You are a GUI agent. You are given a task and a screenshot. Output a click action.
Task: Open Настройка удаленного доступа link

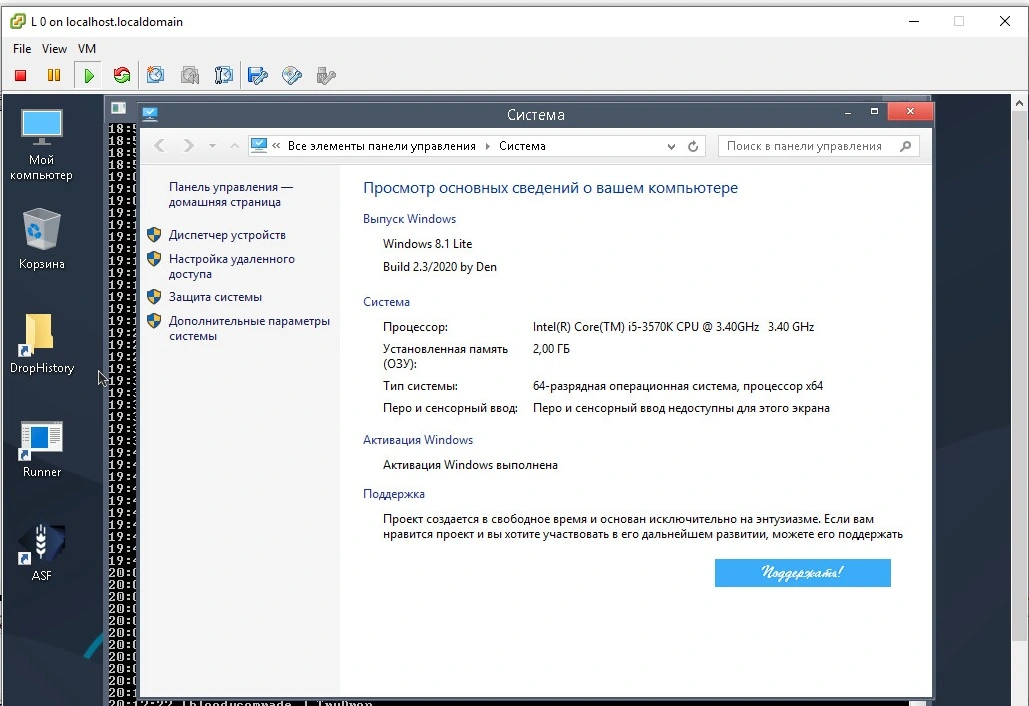tap(232, 266)
